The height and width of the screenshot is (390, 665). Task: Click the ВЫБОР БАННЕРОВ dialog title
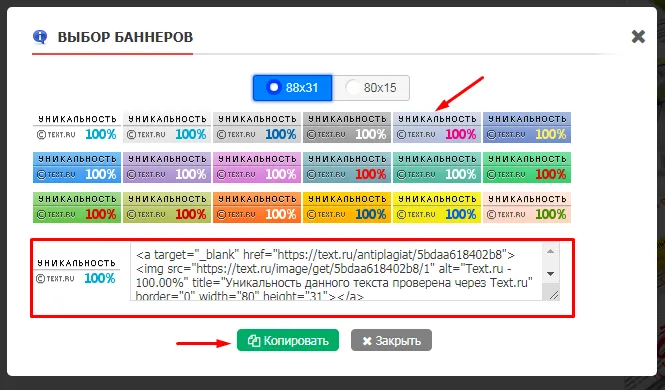125,37
